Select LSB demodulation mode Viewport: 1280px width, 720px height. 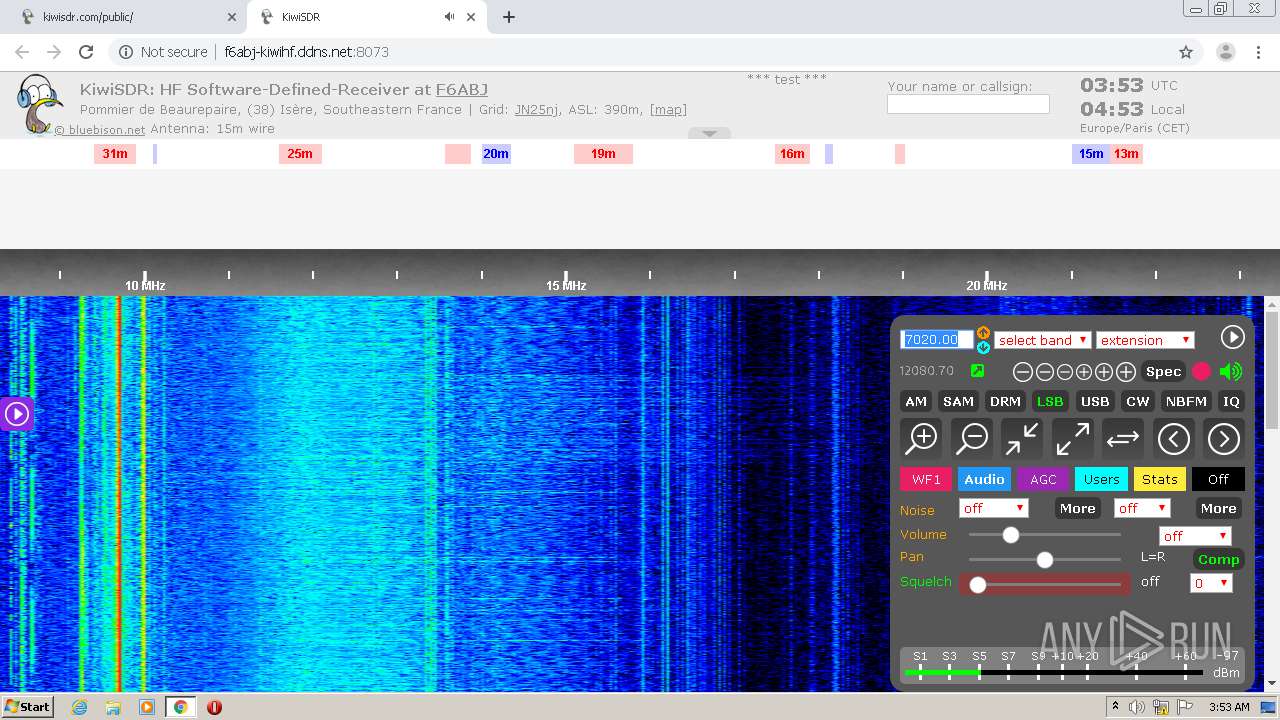[x=1050, y=401]
